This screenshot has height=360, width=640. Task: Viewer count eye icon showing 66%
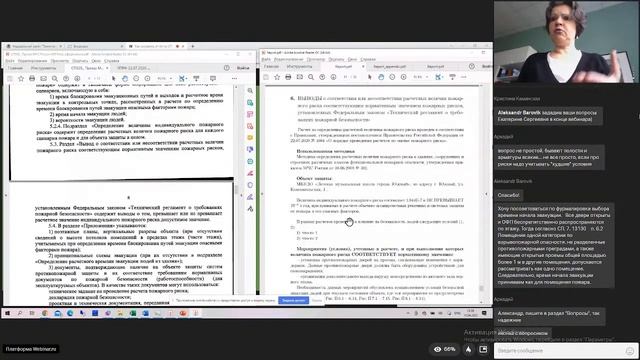click(x=437, y=349)
